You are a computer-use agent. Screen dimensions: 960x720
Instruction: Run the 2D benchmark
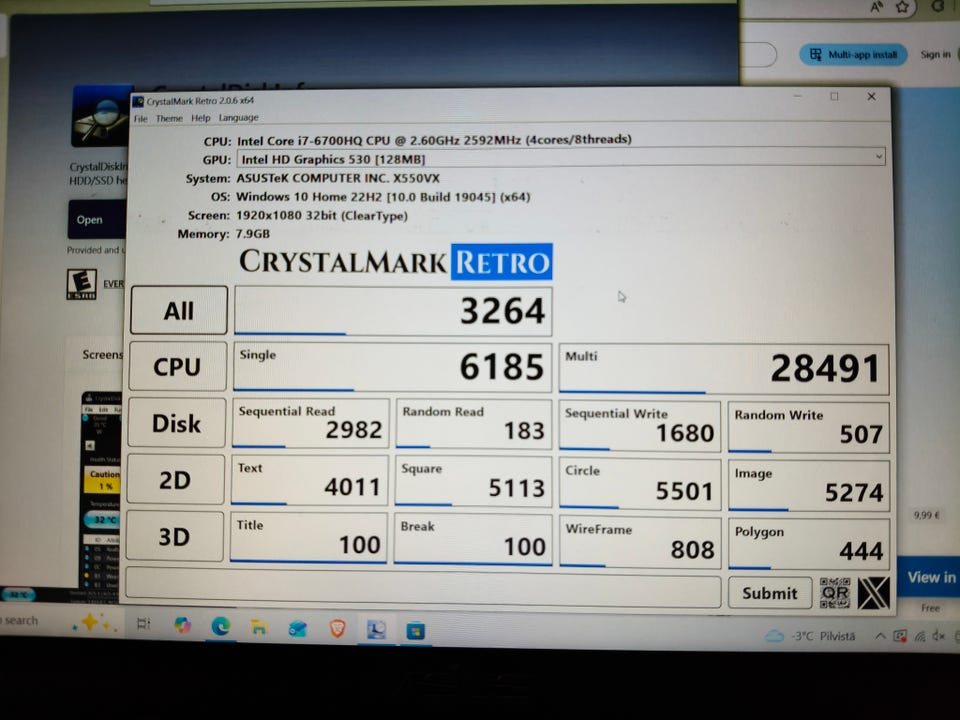[x=175, y=480]
